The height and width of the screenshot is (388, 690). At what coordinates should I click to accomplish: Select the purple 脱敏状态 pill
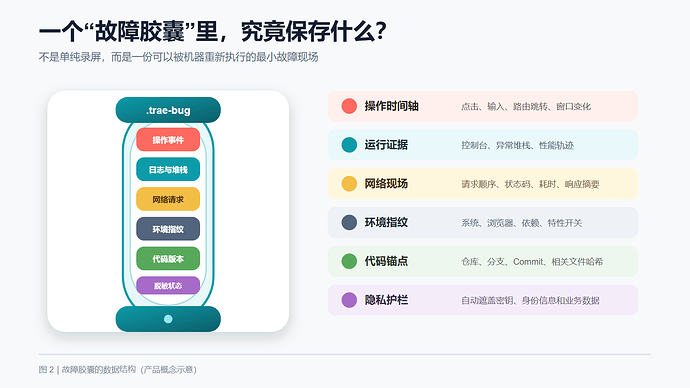tap(168, 286)
